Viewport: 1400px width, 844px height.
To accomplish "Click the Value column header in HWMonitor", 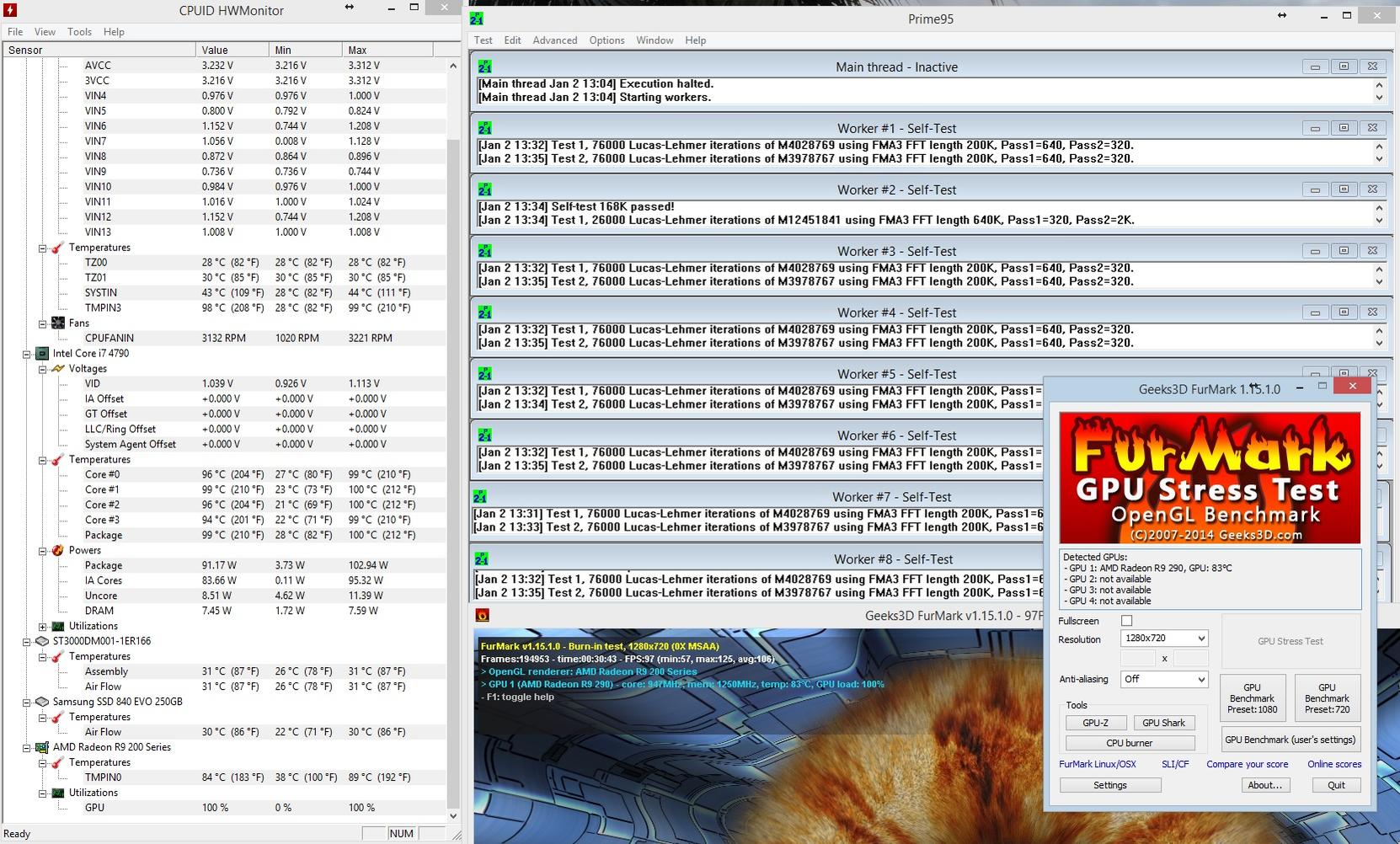I will pyautogui.click(x=232, y=50).
